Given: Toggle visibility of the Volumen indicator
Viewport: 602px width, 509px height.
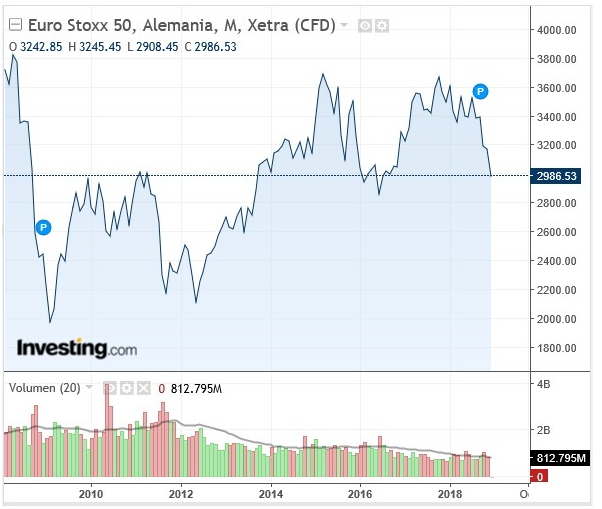Looking at the screenshot, I should pyautogui.click(x=111, y=387).
